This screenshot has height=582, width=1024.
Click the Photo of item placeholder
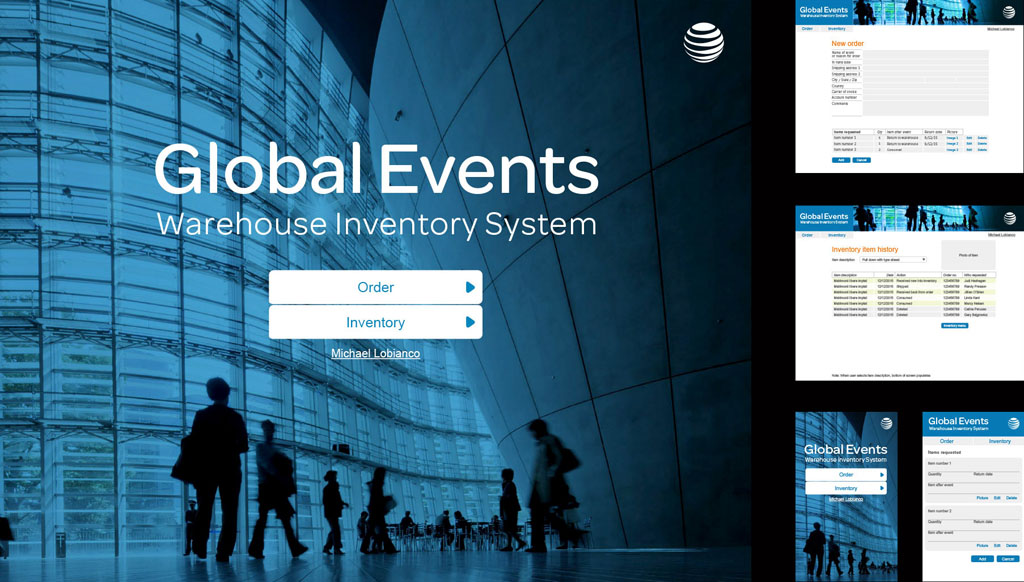(x=968, y=255)
